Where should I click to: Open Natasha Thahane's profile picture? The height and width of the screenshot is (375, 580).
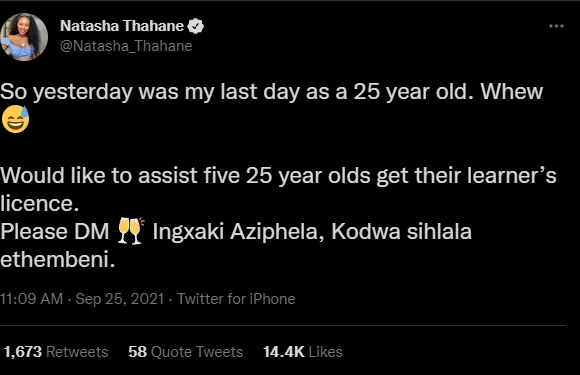(x=24, y=37)
